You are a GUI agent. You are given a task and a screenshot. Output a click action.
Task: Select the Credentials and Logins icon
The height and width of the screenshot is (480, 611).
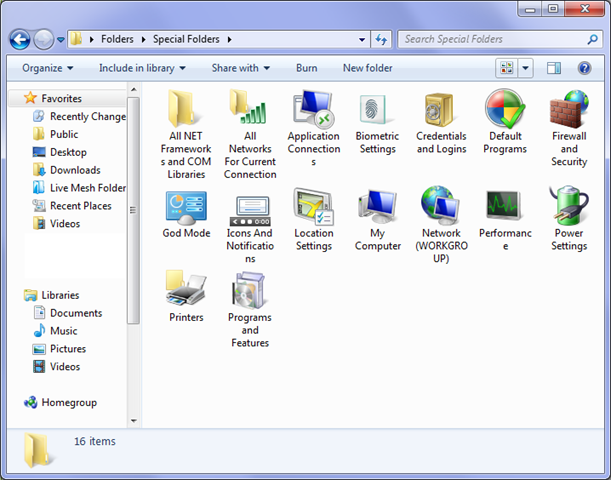click(x=441, y=110)
